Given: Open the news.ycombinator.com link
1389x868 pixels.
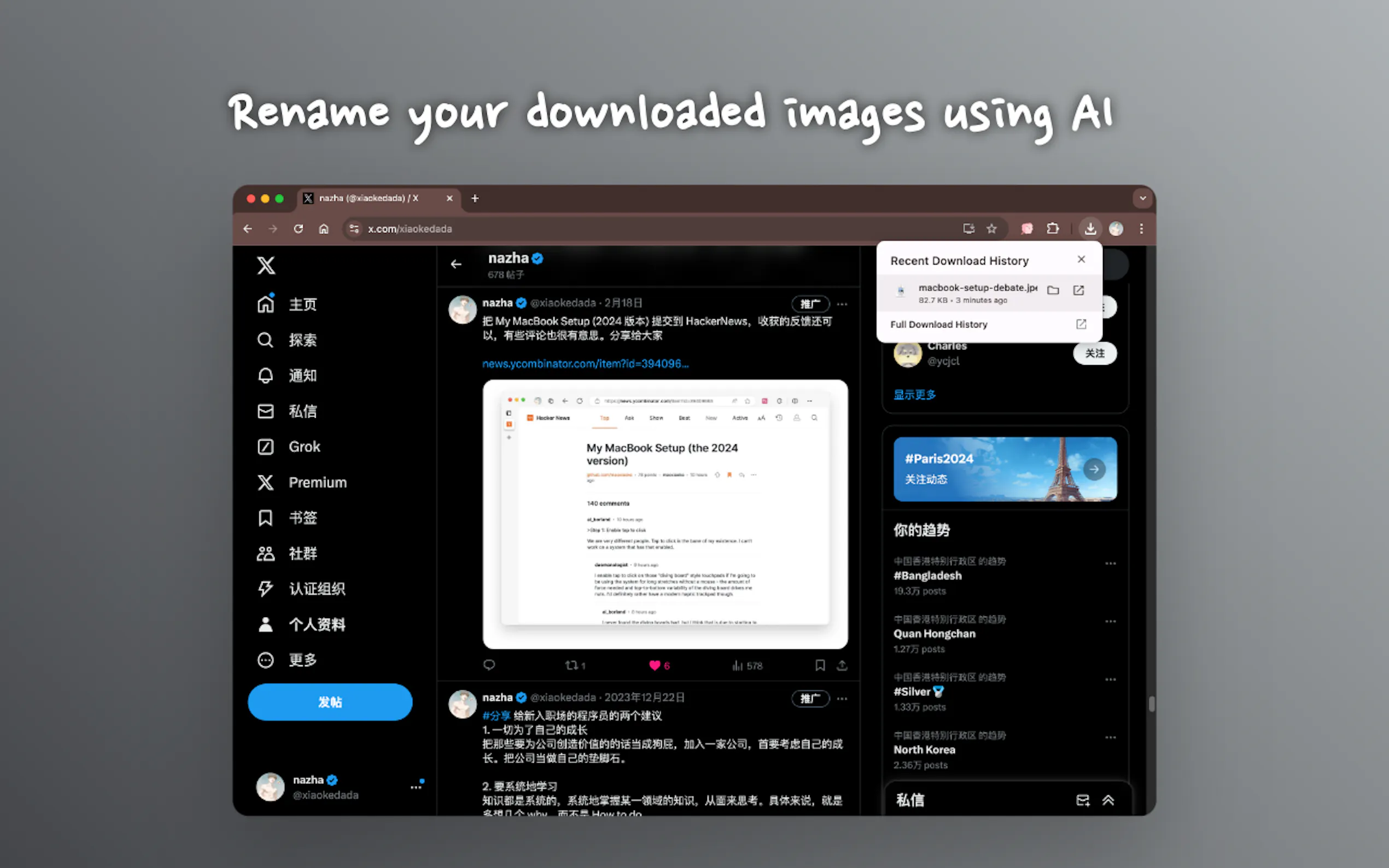Looking at the screenshot, I should point(585,363).
